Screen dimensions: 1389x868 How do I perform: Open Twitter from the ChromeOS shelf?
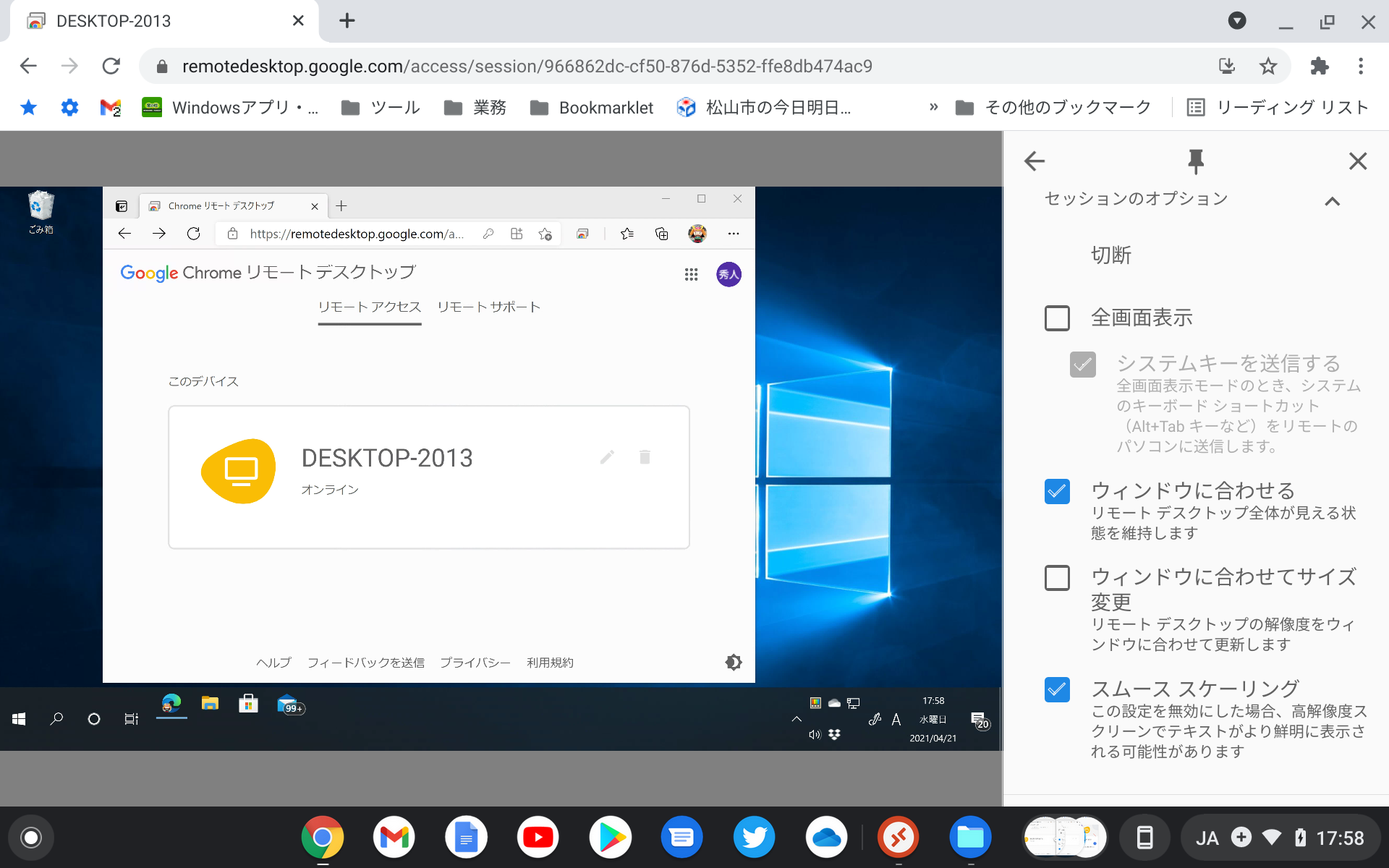[754, 837]
